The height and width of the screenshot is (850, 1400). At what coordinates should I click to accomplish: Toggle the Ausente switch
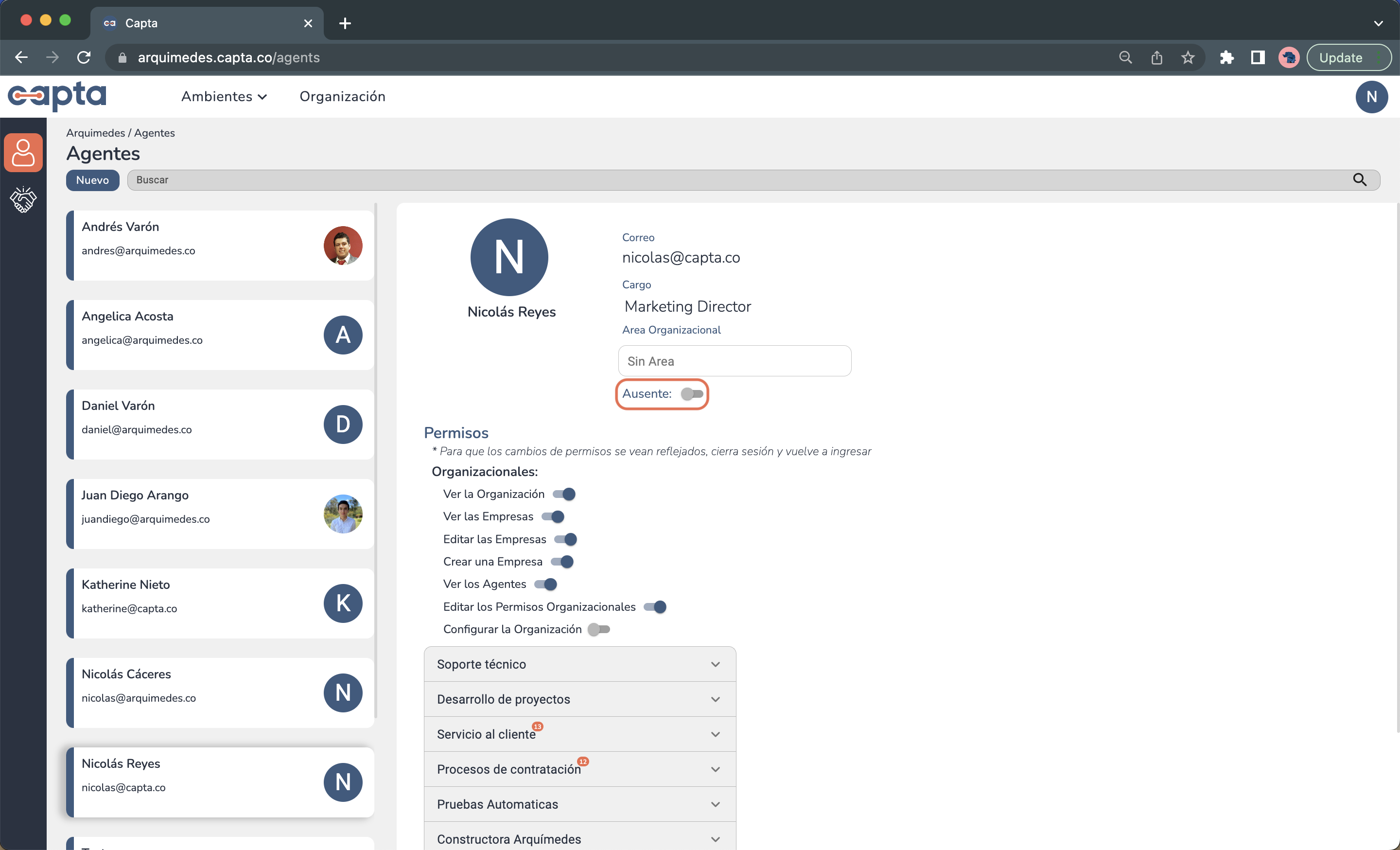[691, 394]
